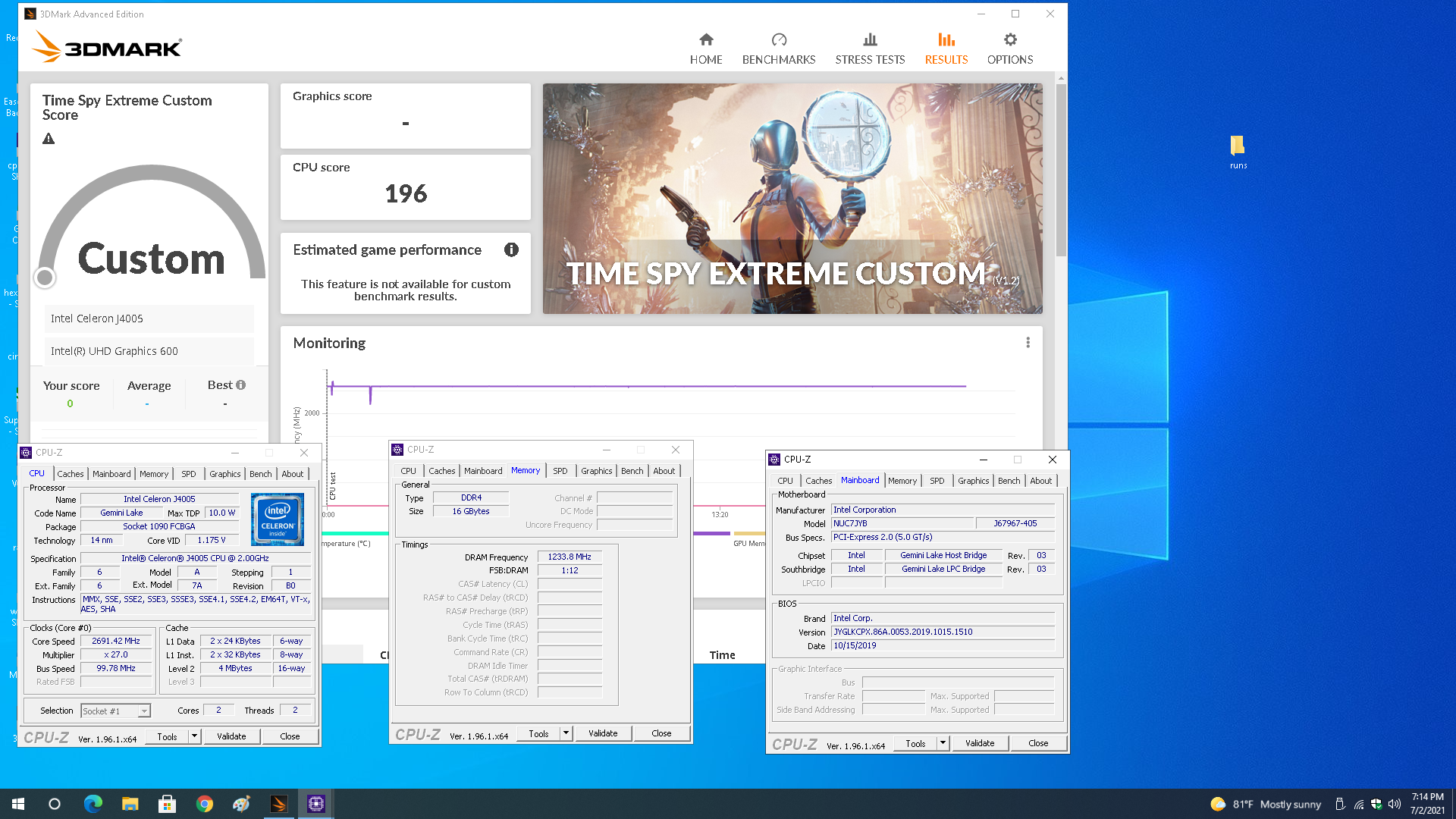Viewport: 1456px width, 819px height.
Task: Open volume control in system tray
Action: (x=1394, y=804)
